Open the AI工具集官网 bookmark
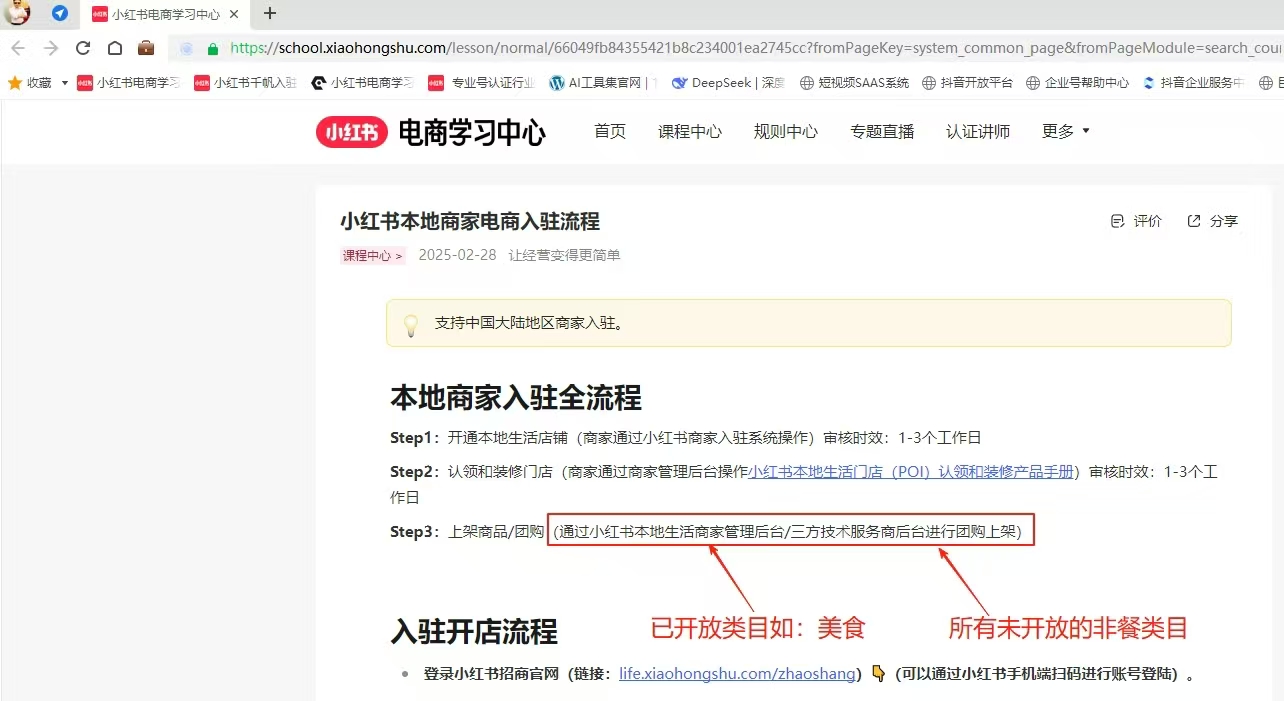 click(x=603, y=83)
